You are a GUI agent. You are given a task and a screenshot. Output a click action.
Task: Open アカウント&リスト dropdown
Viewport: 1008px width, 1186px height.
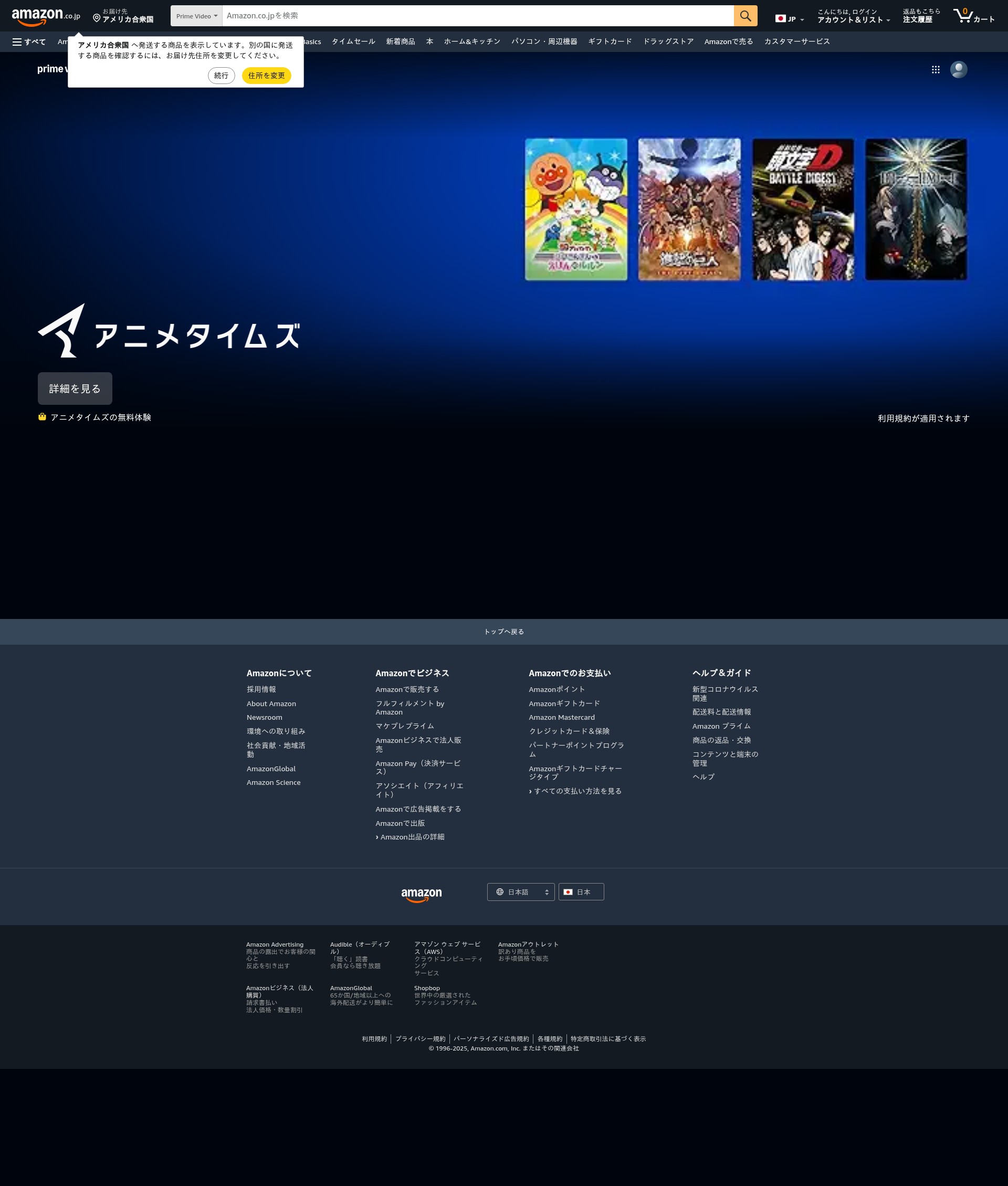(853, 16)
